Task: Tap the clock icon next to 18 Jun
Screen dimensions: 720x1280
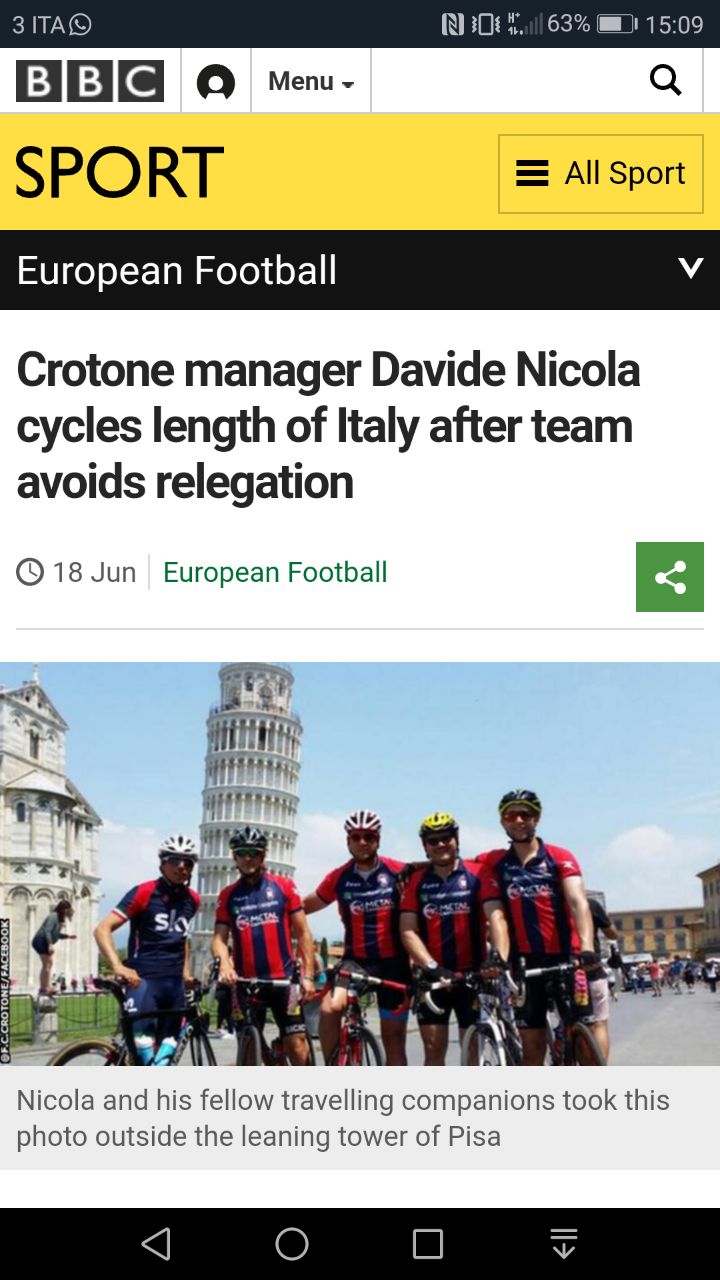Action: click(30, 572)
